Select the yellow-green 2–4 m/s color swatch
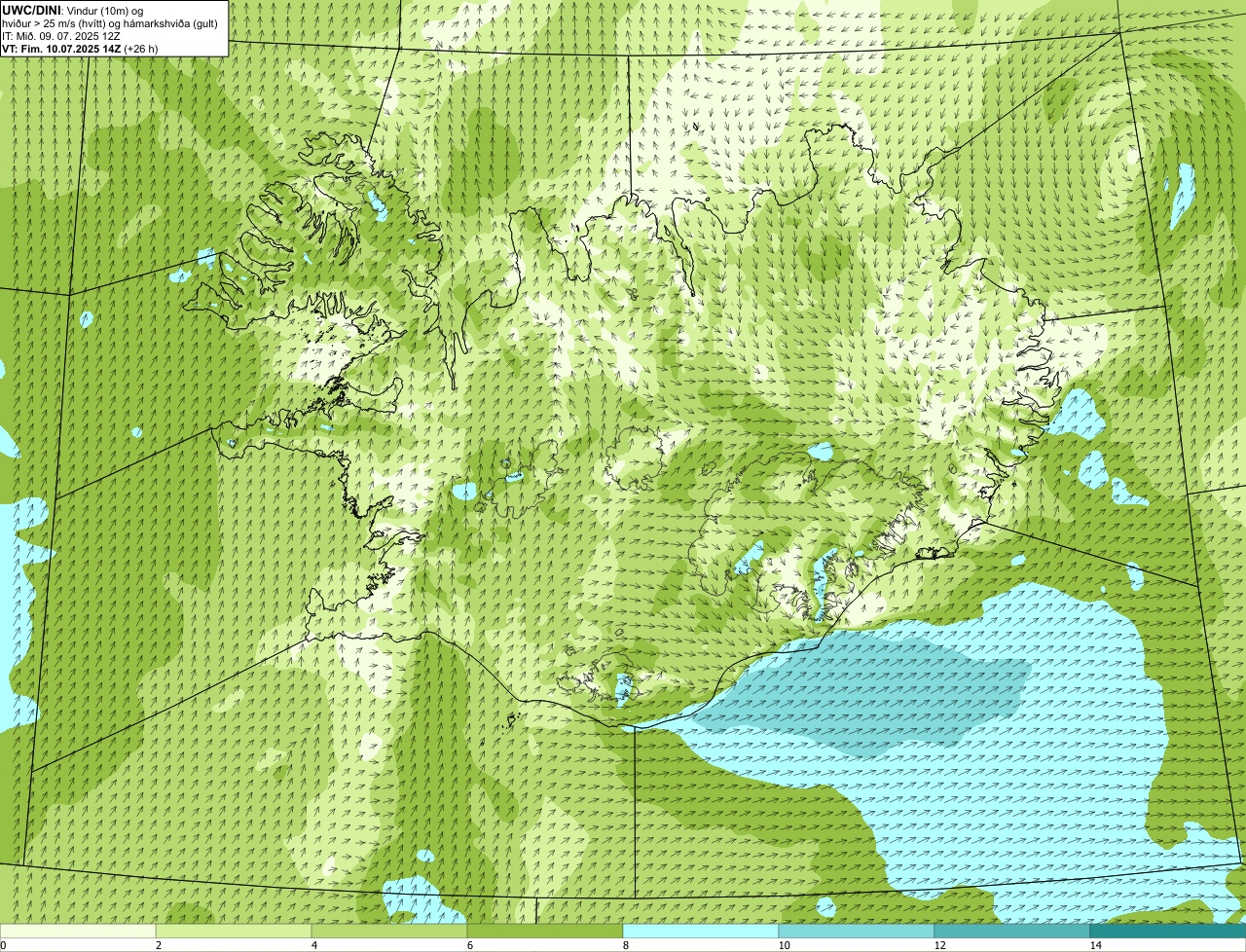This screenshot has width=1246, height=952. (234, 931)
